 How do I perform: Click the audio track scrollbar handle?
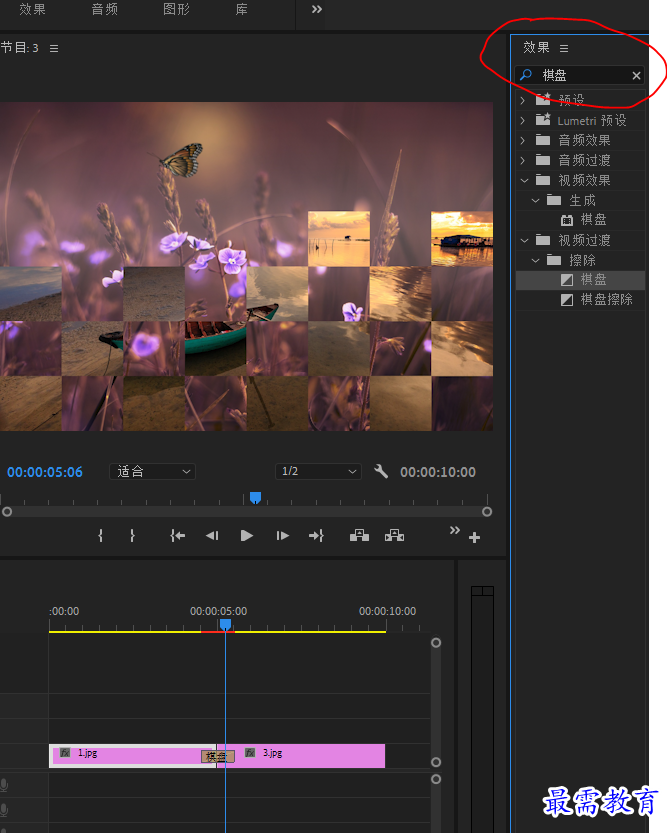436,779
